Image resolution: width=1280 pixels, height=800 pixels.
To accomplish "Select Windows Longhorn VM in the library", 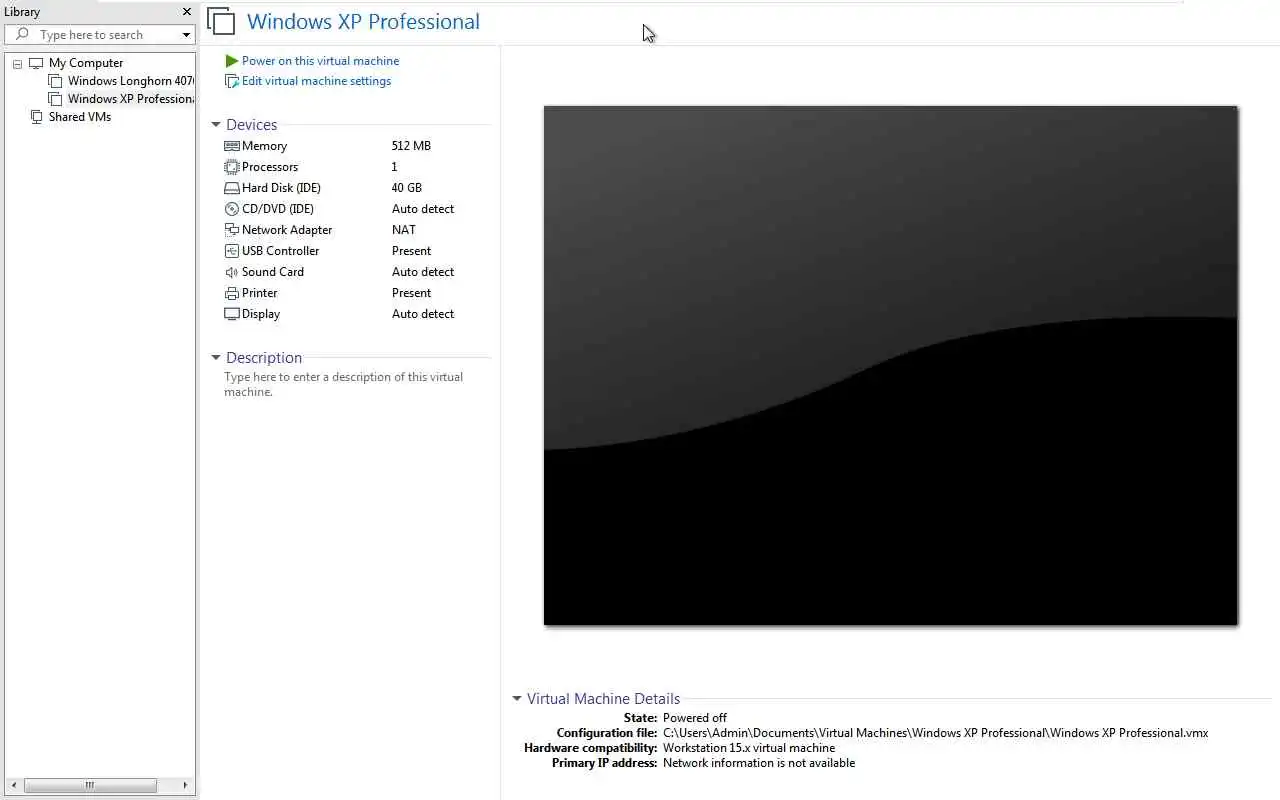I will click(x=131, y=81).
